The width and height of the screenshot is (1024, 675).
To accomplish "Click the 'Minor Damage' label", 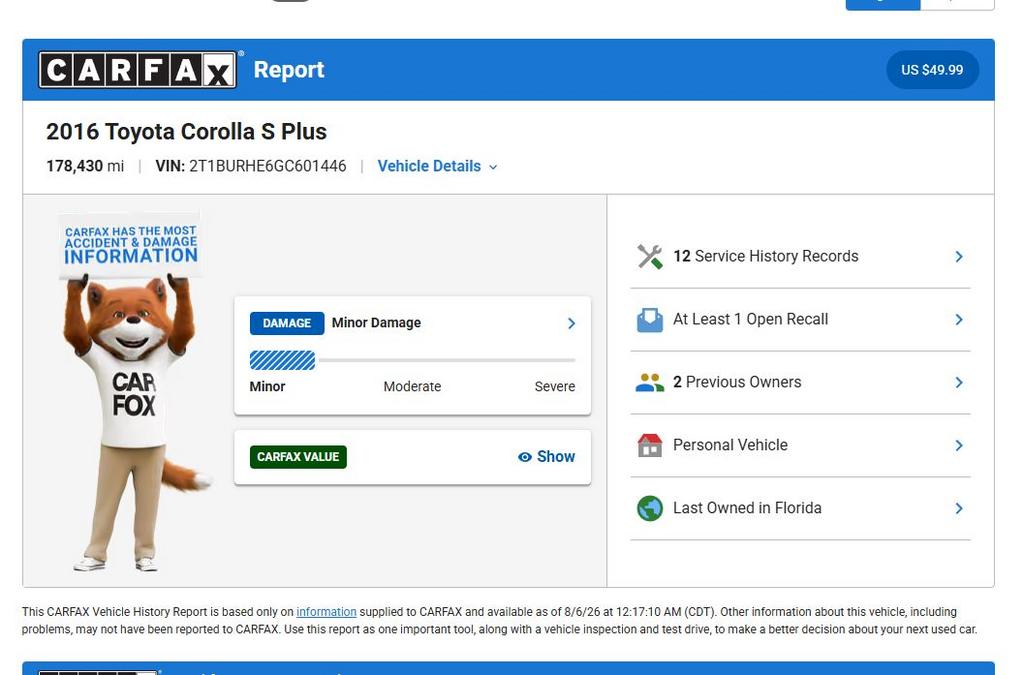I will [376, 323].
